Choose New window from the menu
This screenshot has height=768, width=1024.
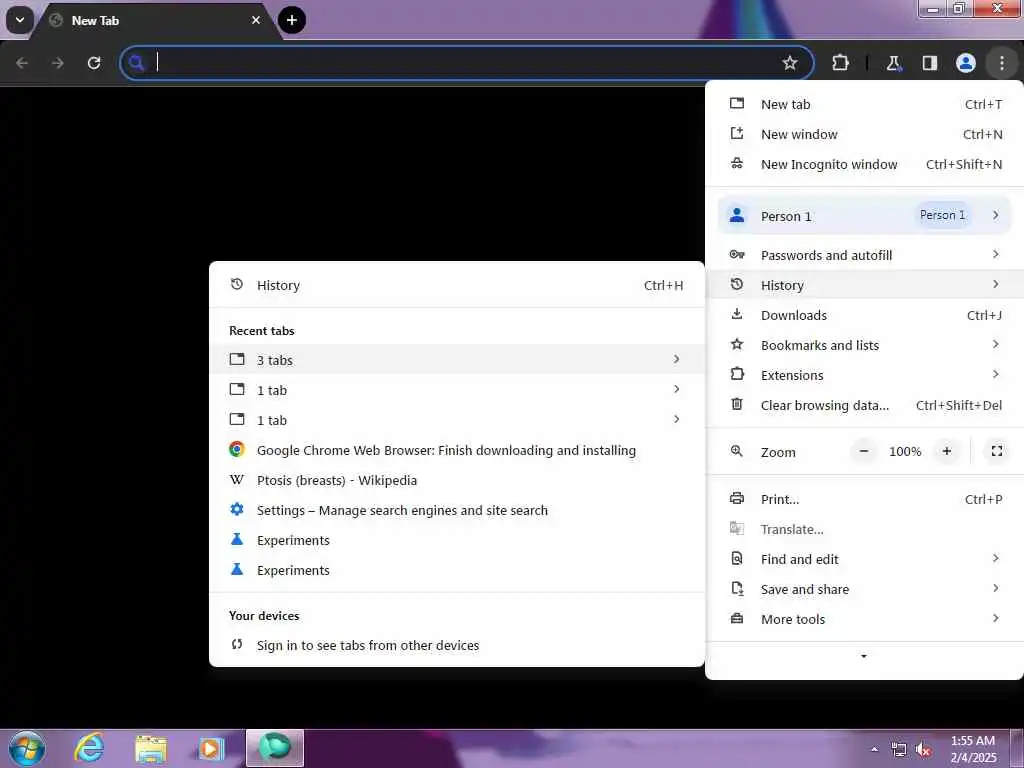click(x=865, y=135)
